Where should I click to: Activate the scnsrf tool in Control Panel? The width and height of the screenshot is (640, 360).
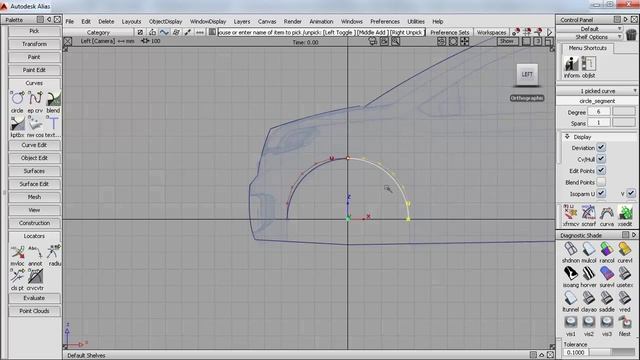(x=589, y=212)
